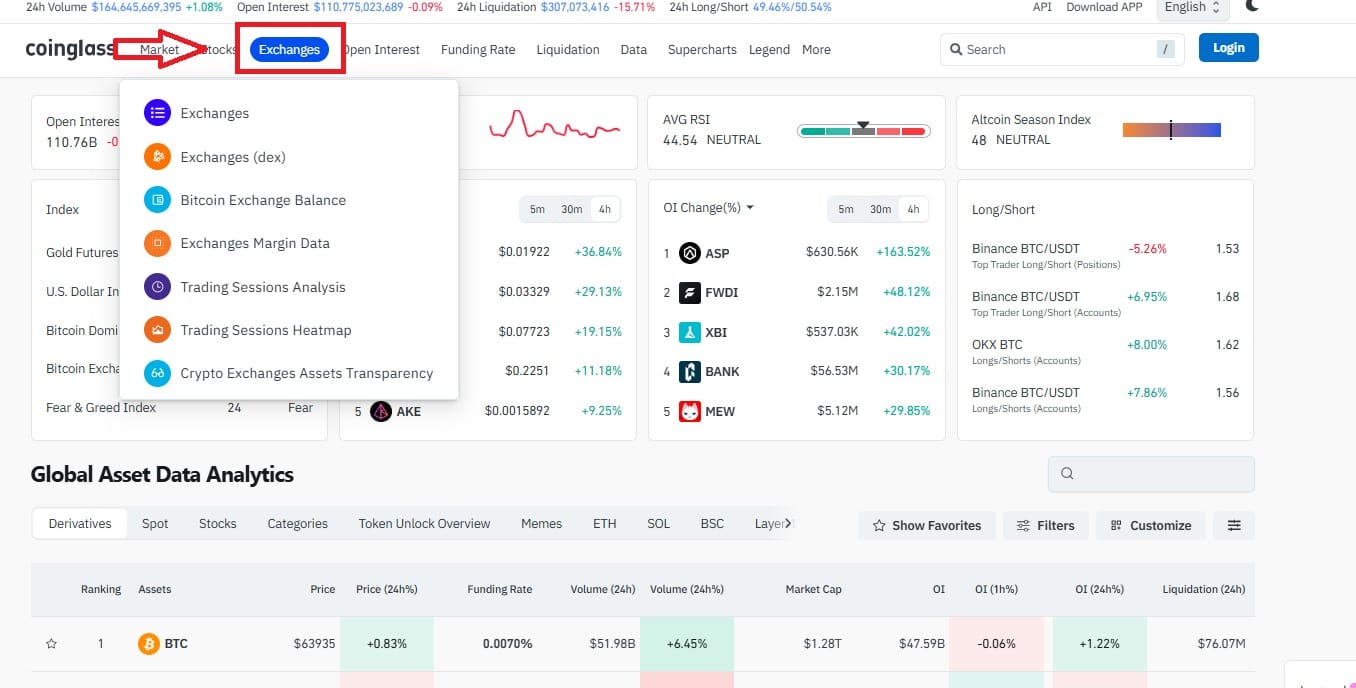Open the Funding Rate menu
Viewport: 1356px width, 688px height.
click(478, 49)
